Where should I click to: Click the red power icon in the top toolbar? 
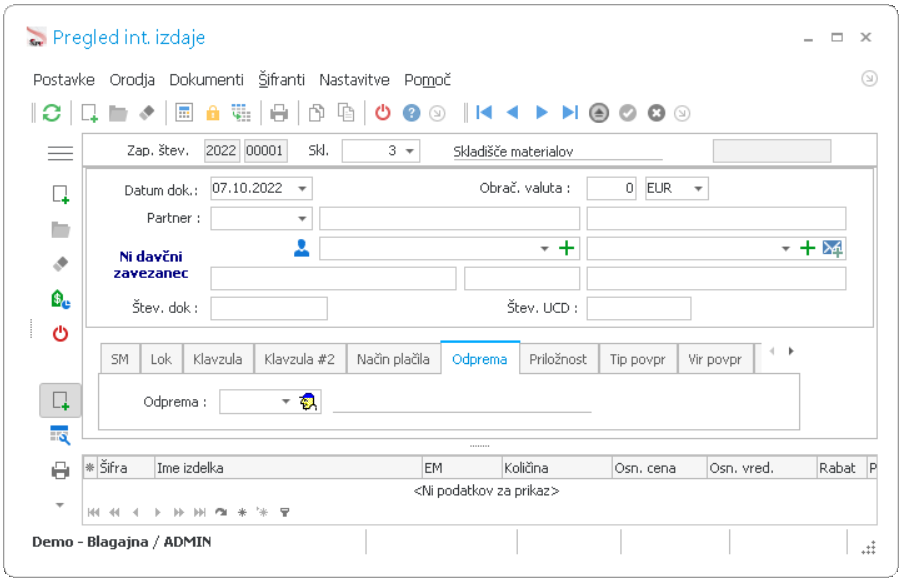[x=383, y=113]
